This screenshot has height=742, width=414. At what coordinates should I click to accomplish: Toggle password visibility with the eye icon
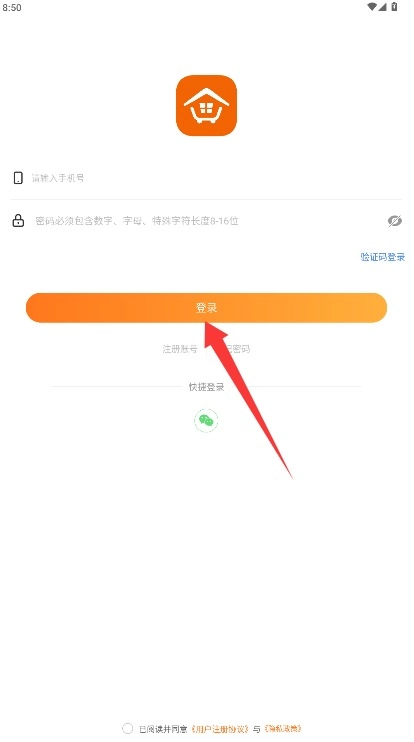pos(395,221)
